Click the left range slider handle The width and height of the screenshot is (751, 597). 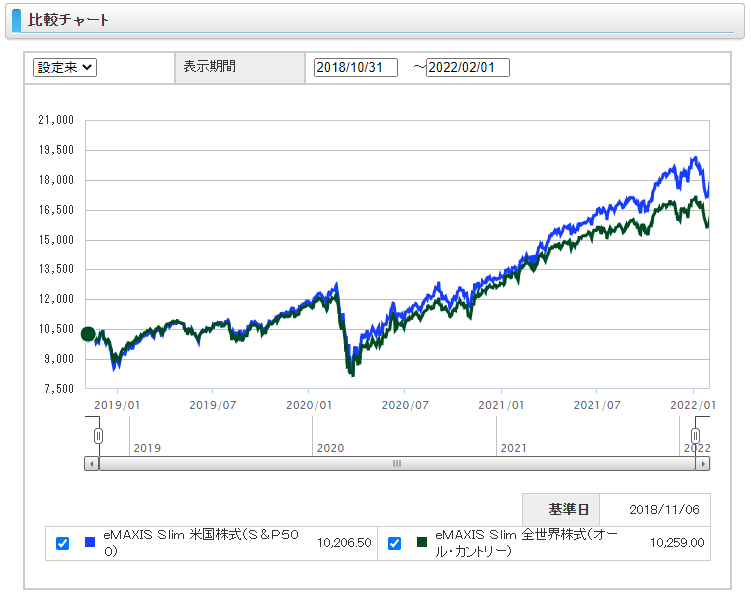click(98, 436)
